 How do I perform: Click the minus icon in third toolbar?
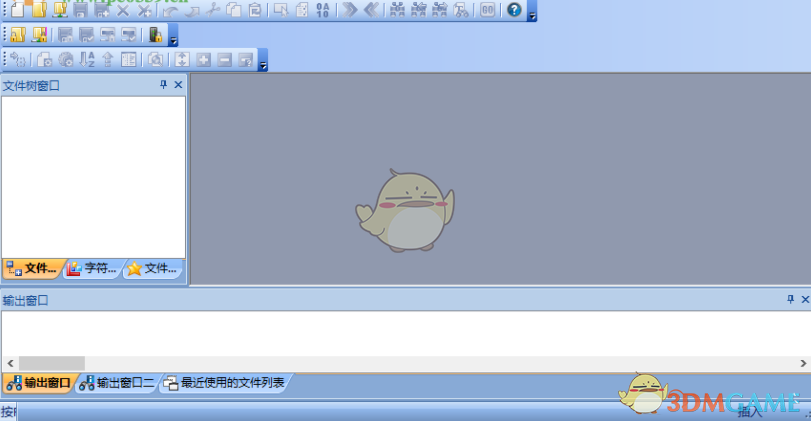coord(224,60)
